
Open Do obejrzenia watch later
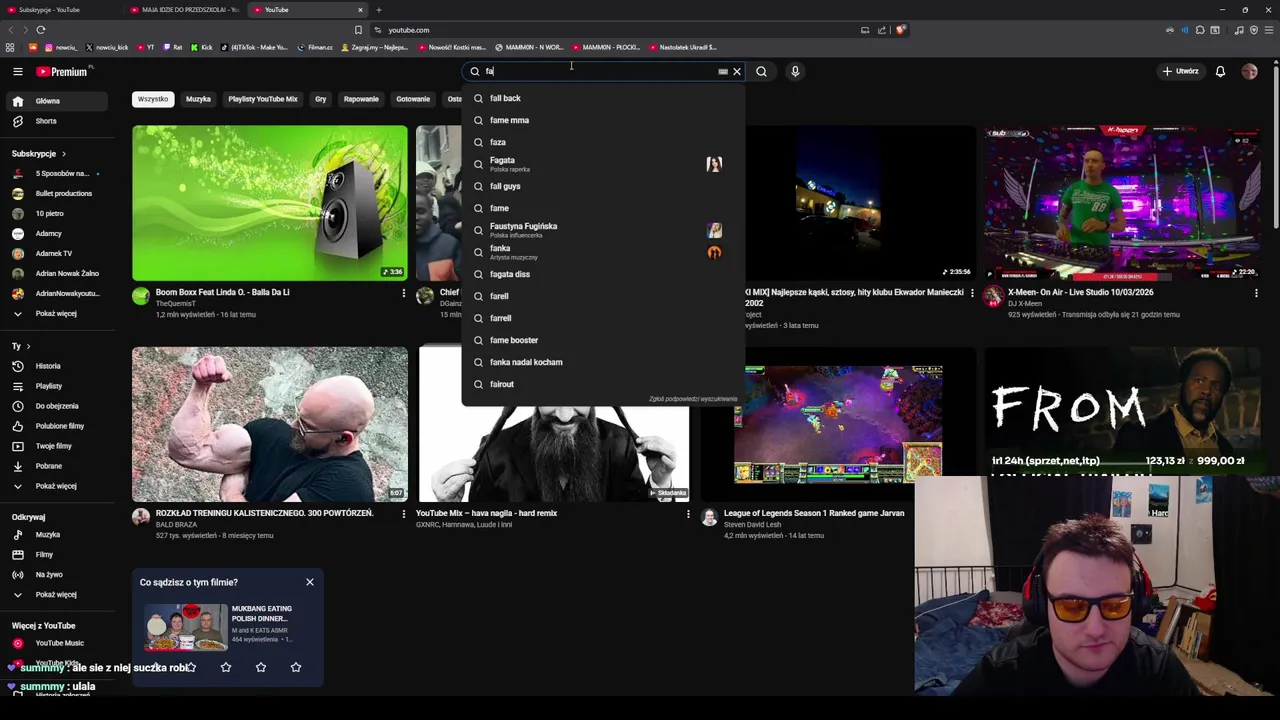pyautogui.click(x=59, y=406)
